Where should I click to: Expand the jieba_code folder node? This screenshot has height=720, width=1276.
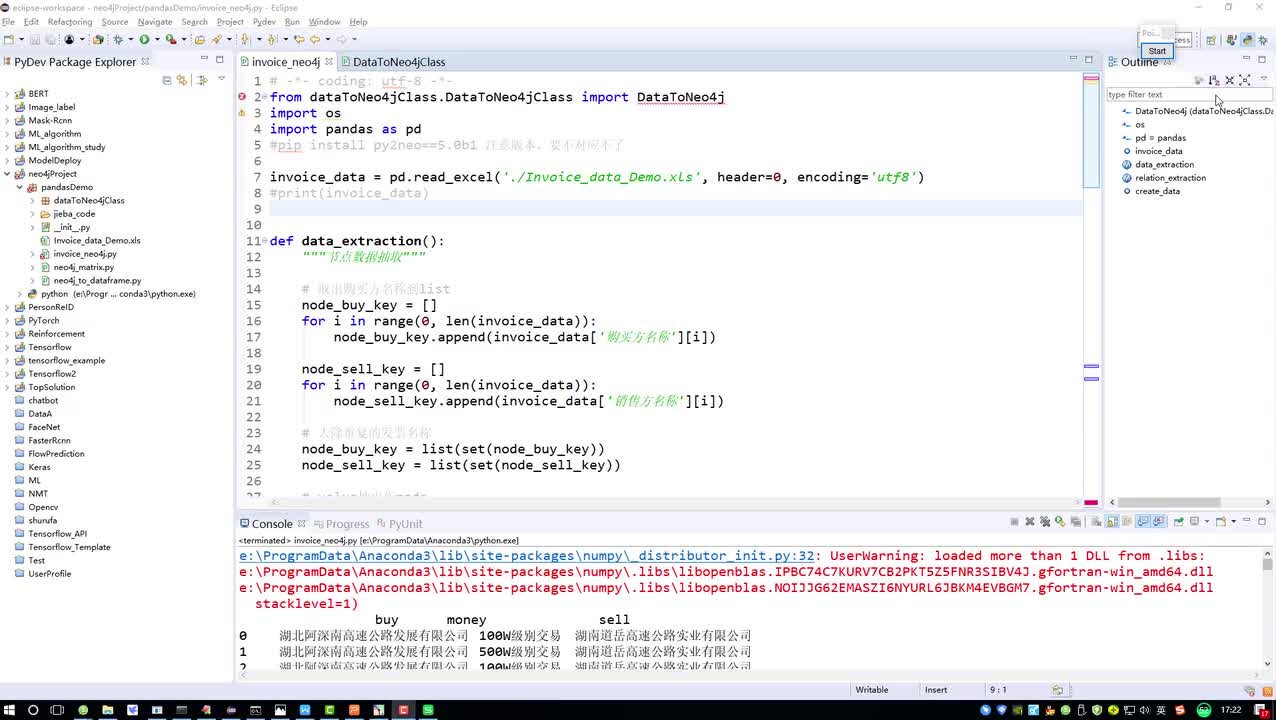point(32,214)
